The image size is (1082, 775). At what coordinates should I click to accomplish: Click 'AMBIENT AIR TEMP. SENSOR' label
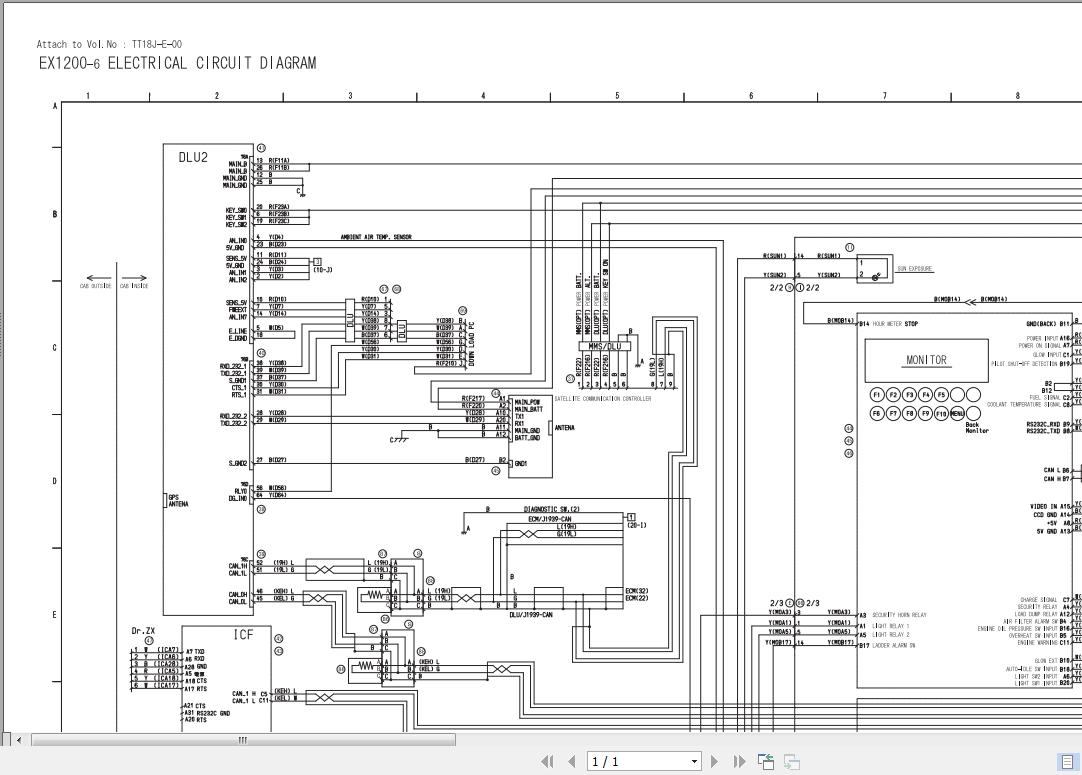pos(375,237)
